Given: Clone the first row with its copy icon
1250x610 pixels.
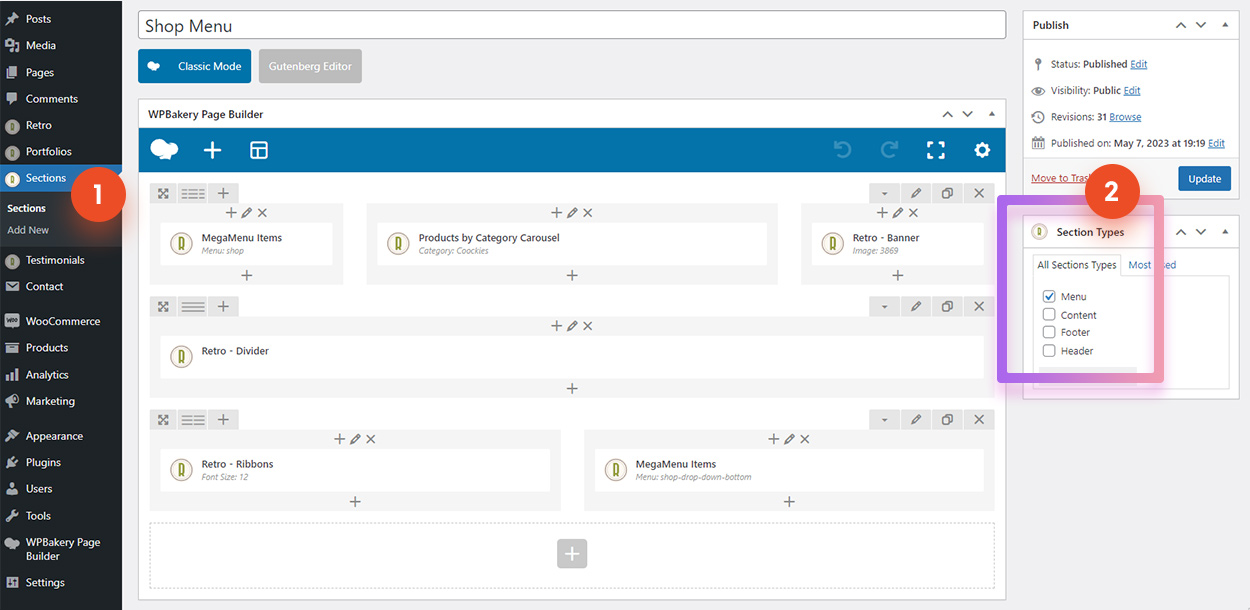Looking at the screenshot, I should point(947,193).
